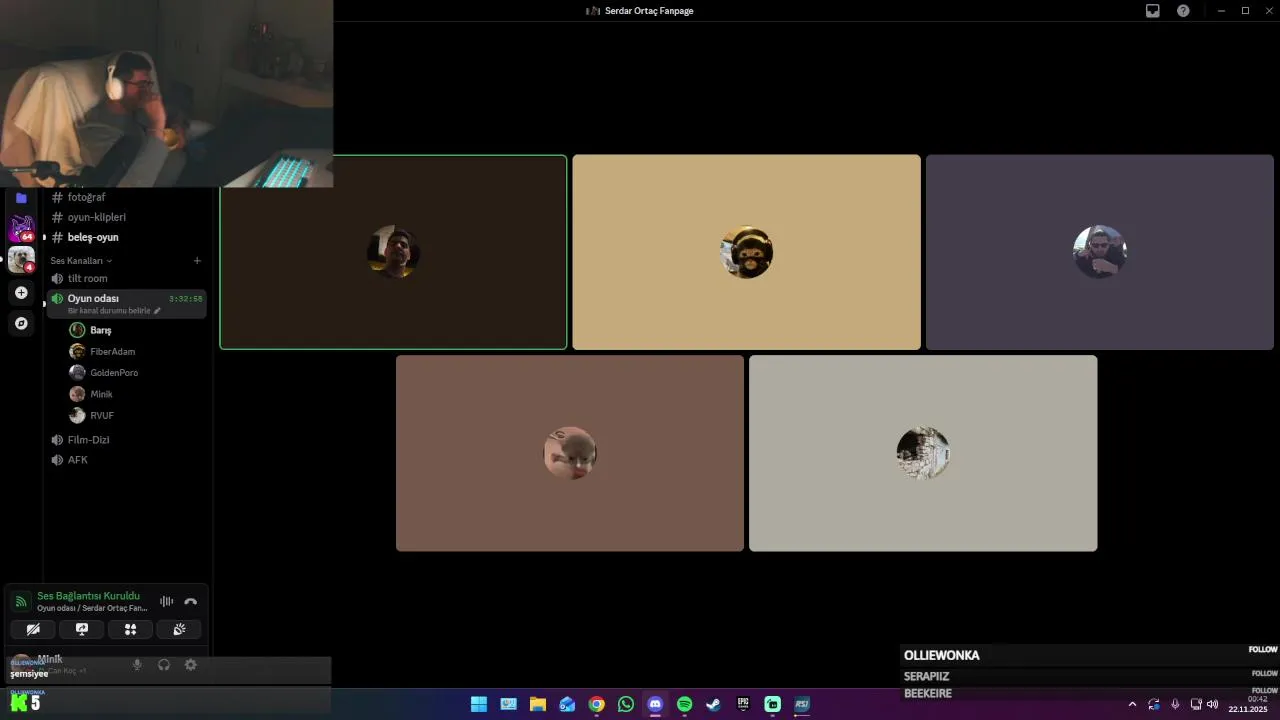Toggle microphone mute in user panel
Screen dimensions: 1280x720
[x=137, y=665]
